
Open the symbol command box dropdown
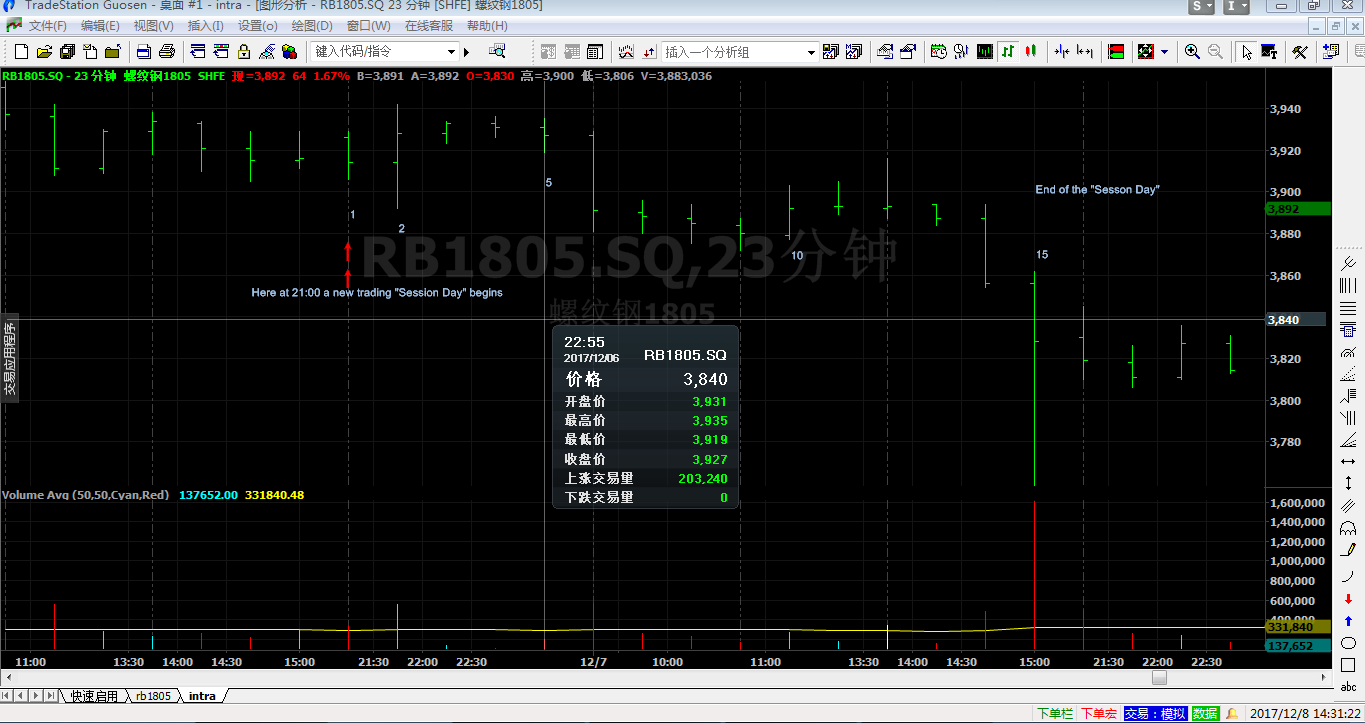[451, 52]
